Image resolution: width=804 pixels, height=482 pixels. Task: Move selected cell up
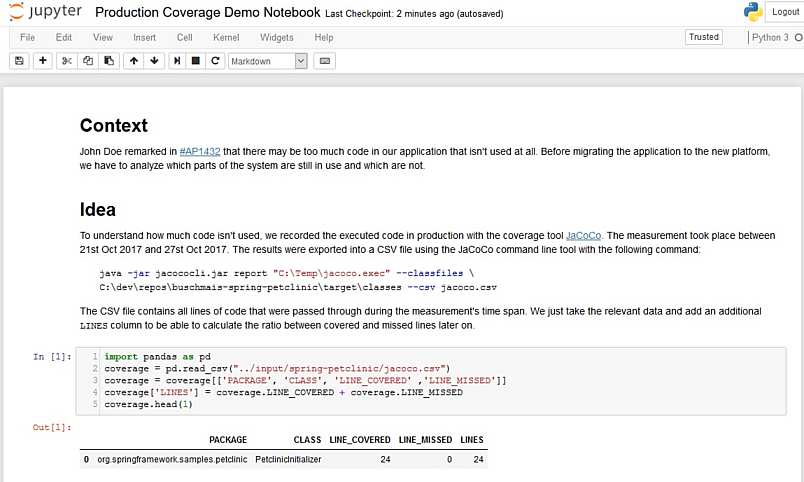(x=133, y=61)
